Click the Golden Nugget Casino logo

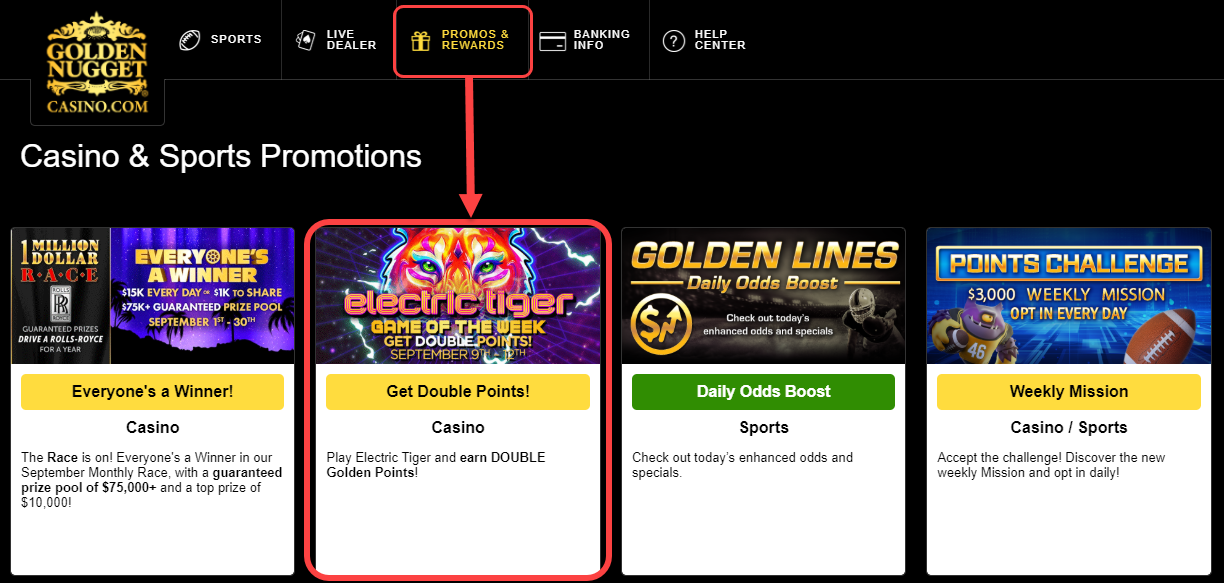(97, 64)
